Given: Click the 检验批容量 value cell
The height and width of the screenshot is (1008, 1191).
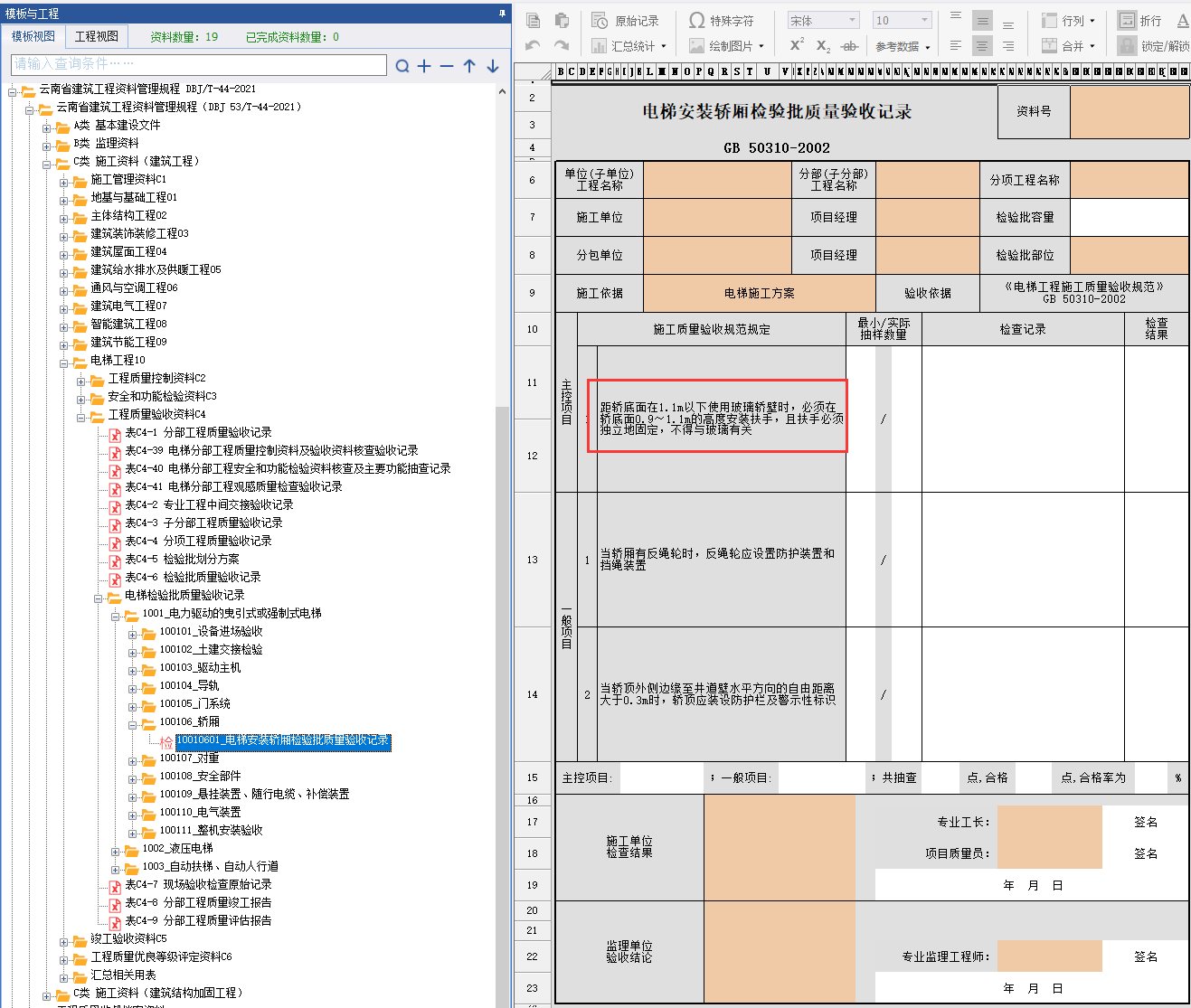Looking at the screenshot, I should (x=1130, y=217).
